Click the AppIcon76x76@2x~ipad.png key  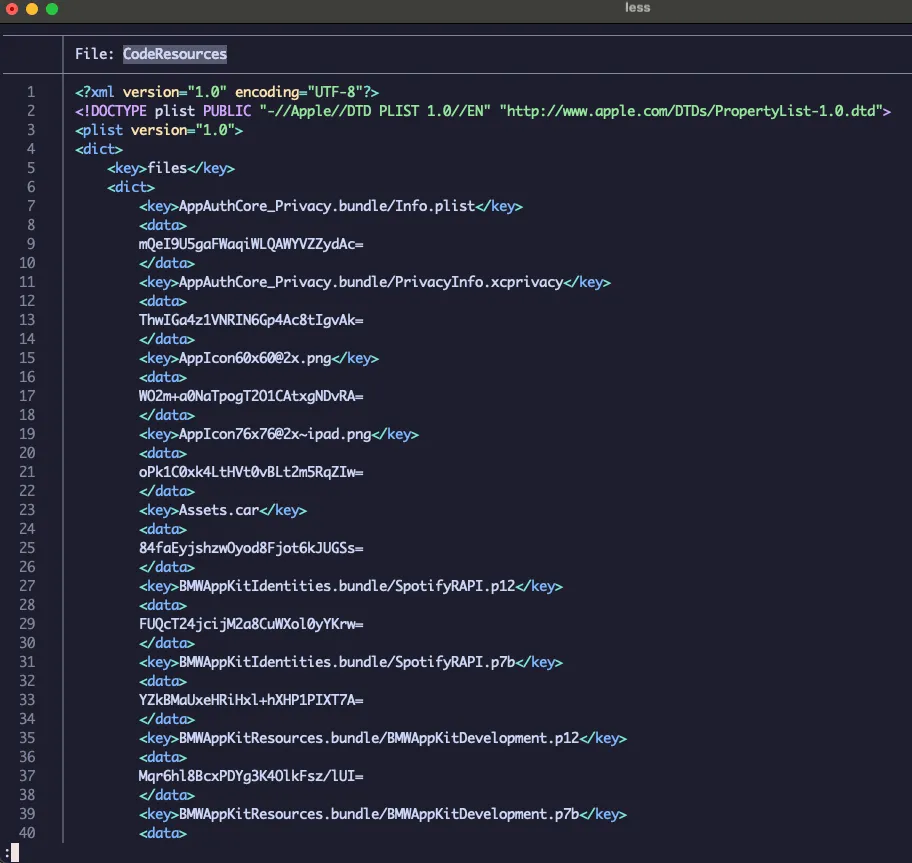point(279,434)
